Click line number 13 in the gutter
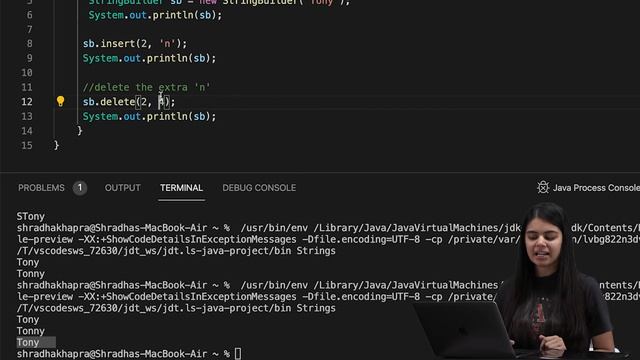Image resolution: width=640 pixels, height=360 pixels. click(27, 116)
